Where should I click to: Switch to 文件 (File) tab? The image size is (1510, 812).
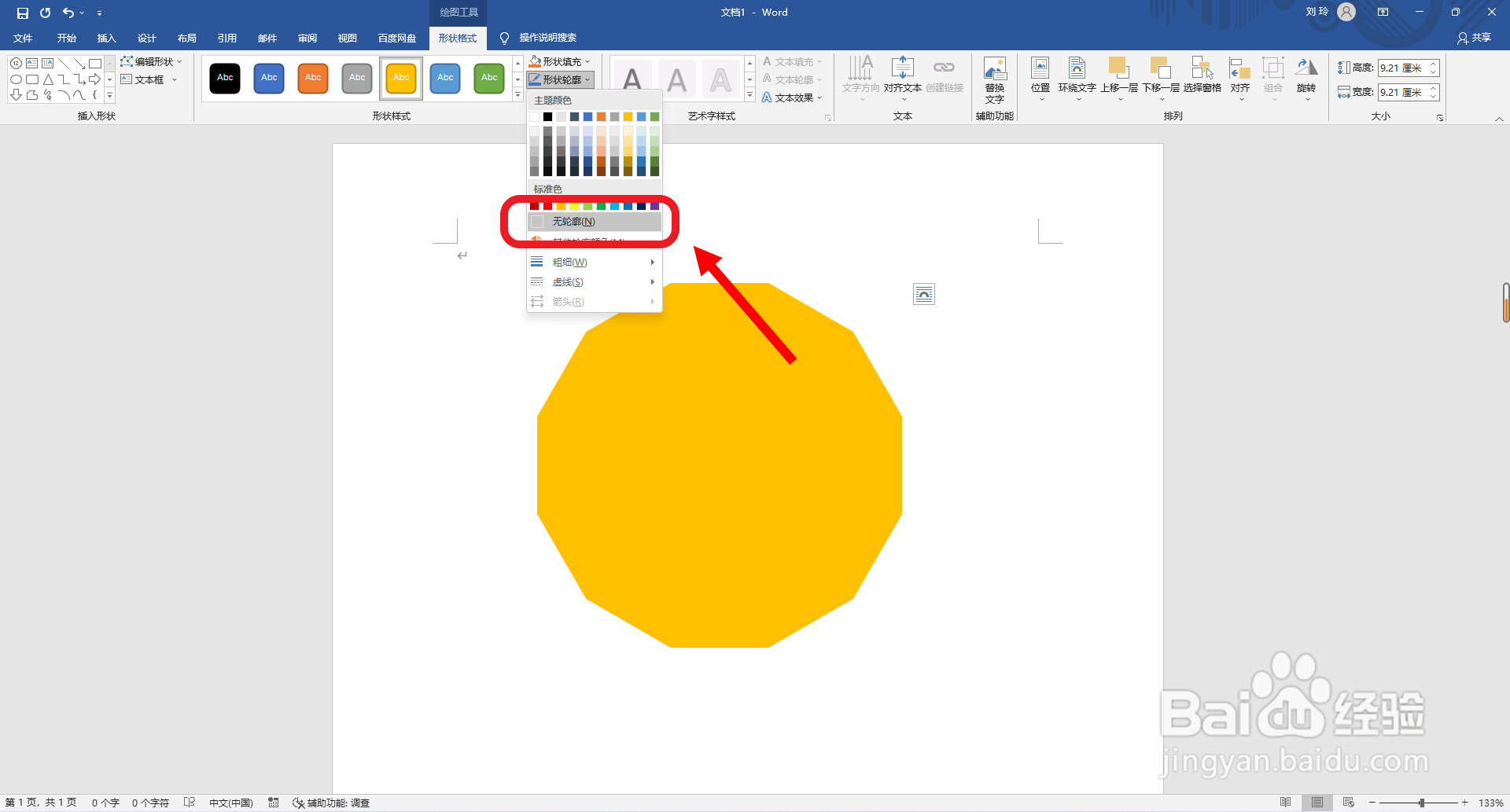point(23,38)
